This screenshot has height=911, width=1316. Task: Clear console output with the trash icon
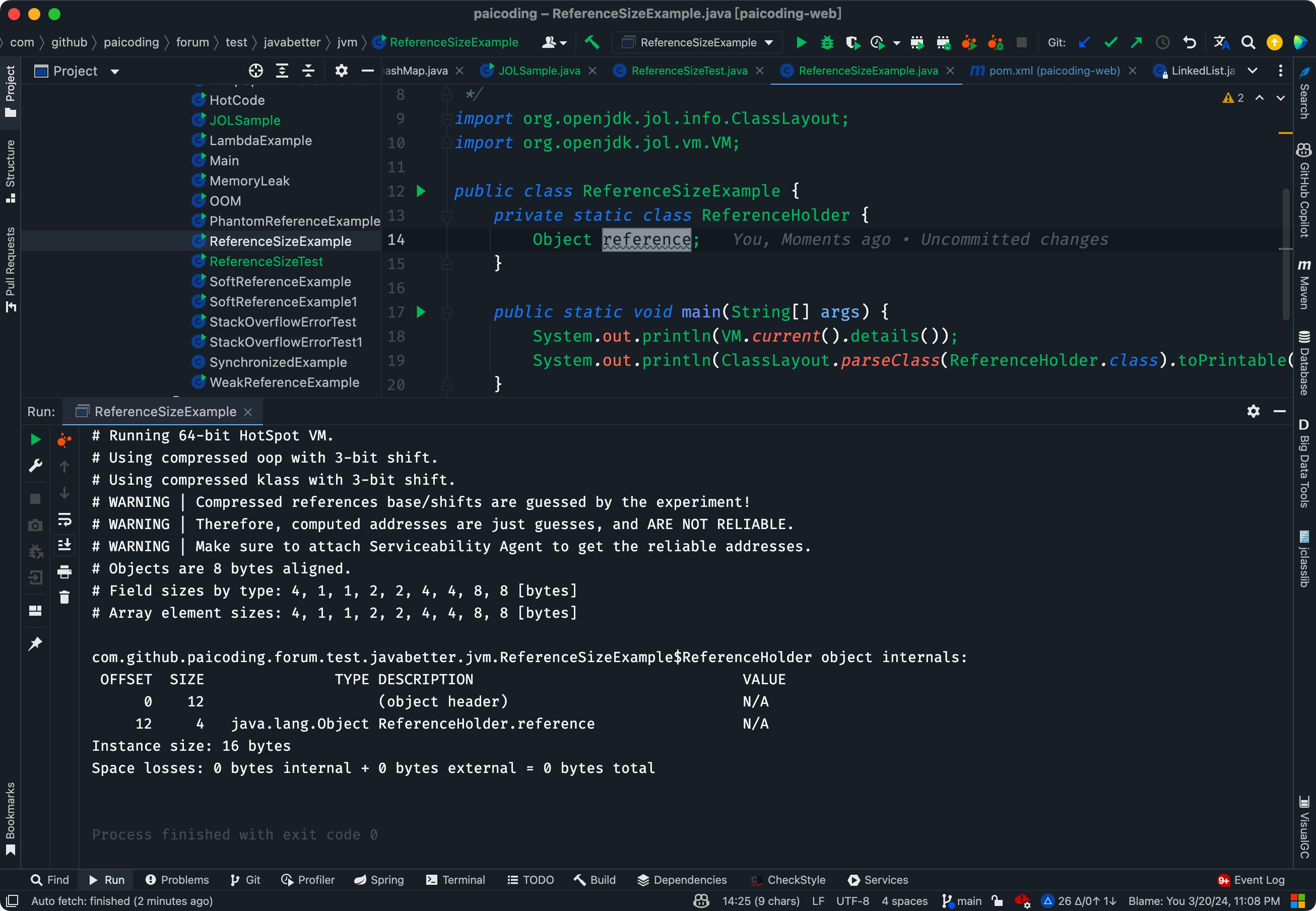click(64, 597)
